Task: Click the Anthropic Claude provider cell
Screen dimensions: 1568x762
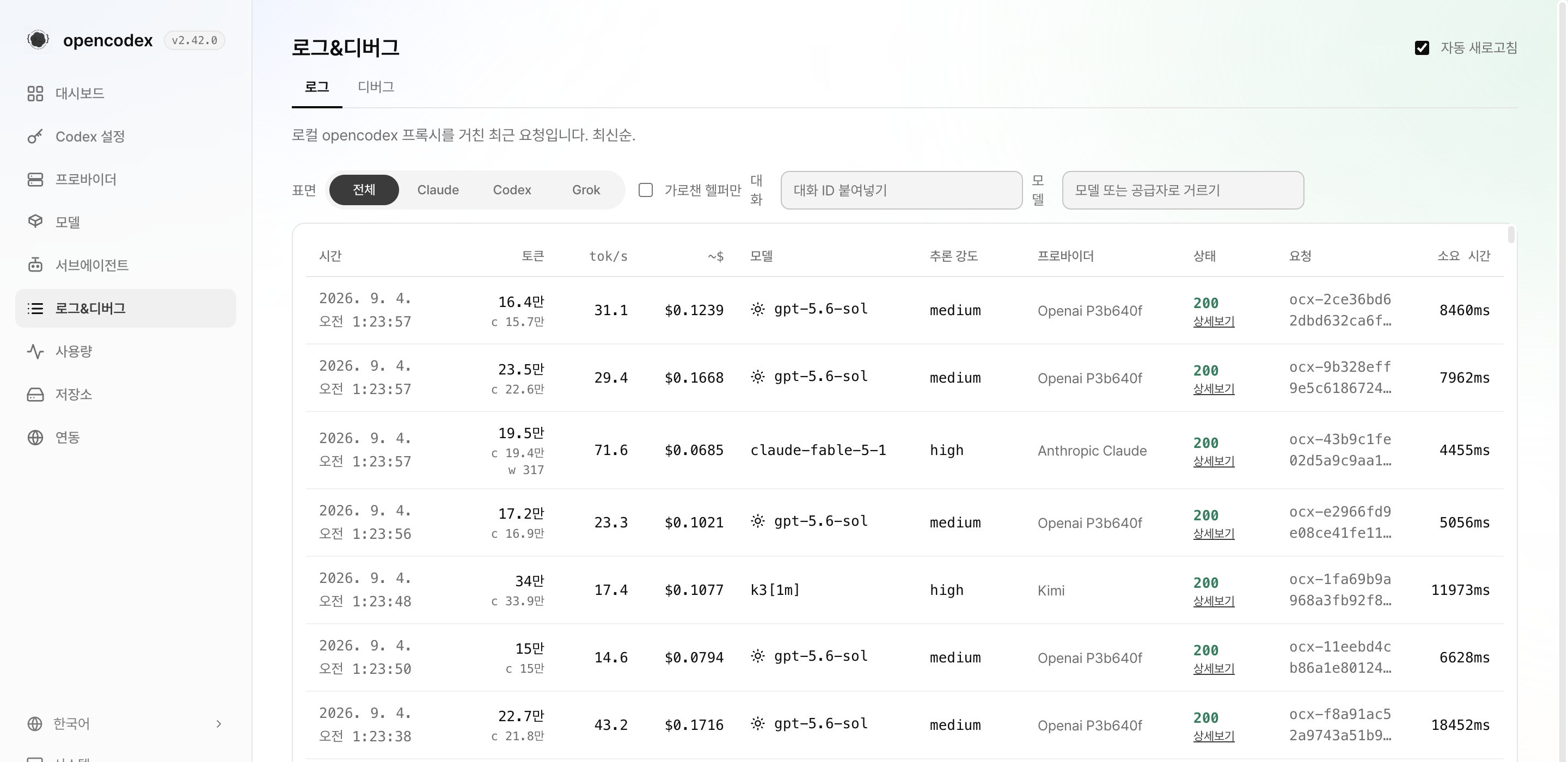Action: [1092, 450]
